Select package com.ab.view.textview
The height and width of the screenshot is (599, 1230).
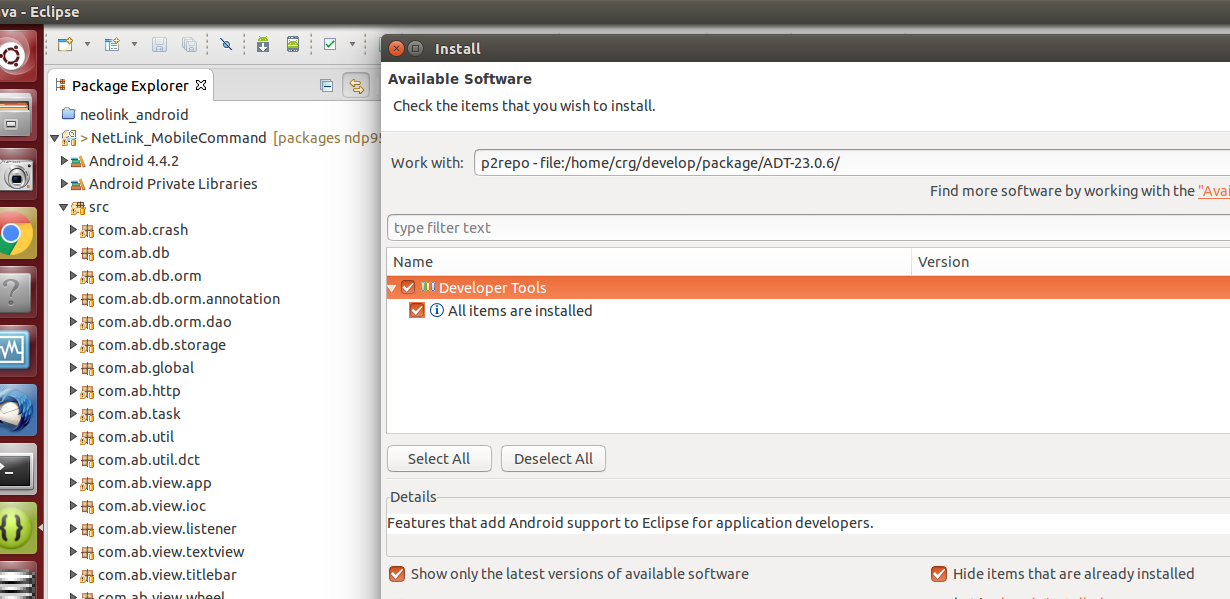pos(170,552)
